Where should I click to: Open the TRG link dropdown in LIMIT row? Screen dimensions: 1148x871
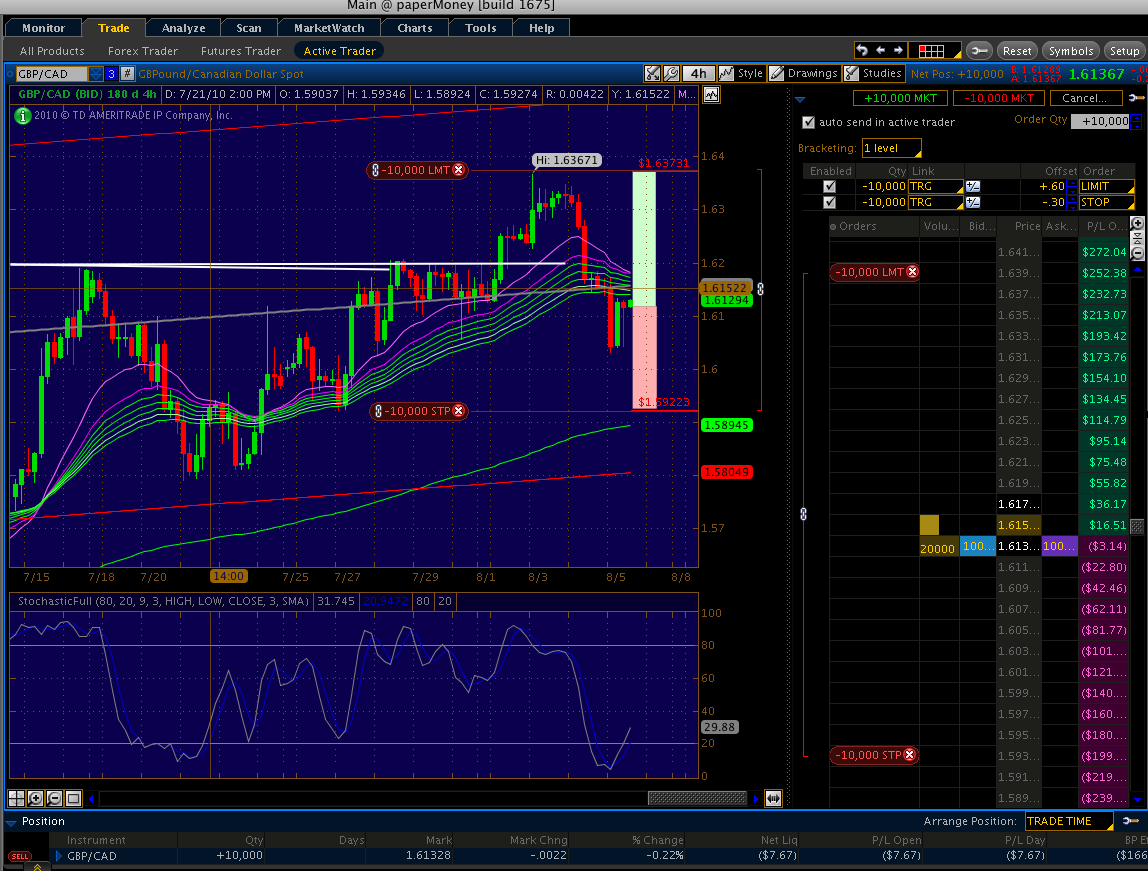(x=936, y=187)
